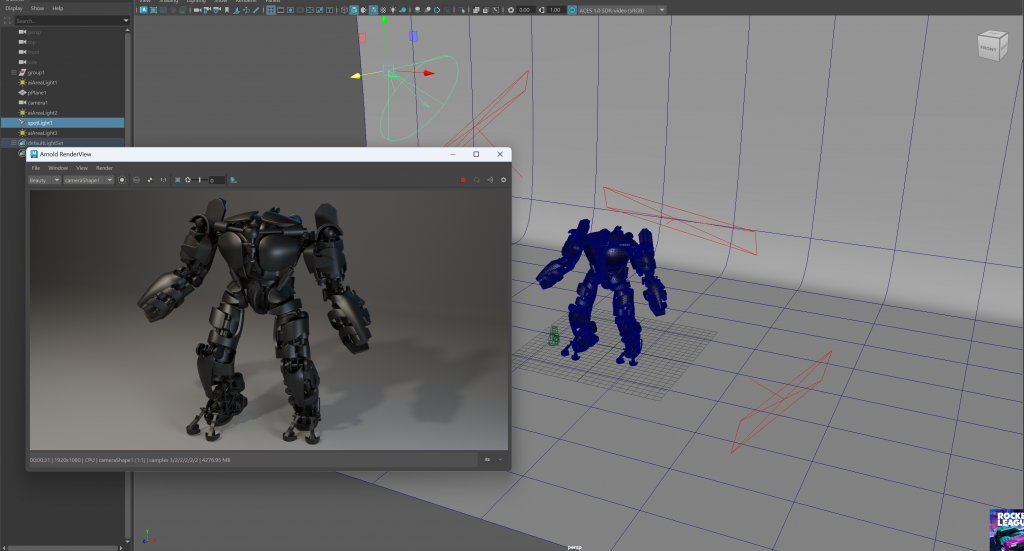Open the Outliner Display menu
1024x551 pixels.
[x=14, y=8]
